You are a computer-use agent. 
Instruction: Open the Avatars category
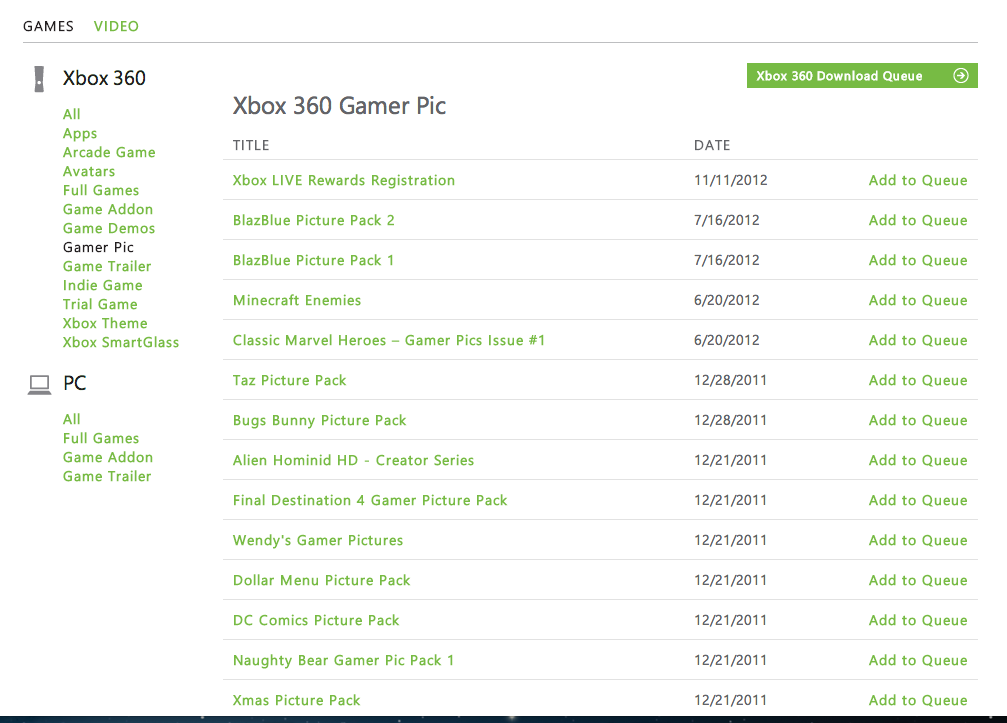point(89,171)
